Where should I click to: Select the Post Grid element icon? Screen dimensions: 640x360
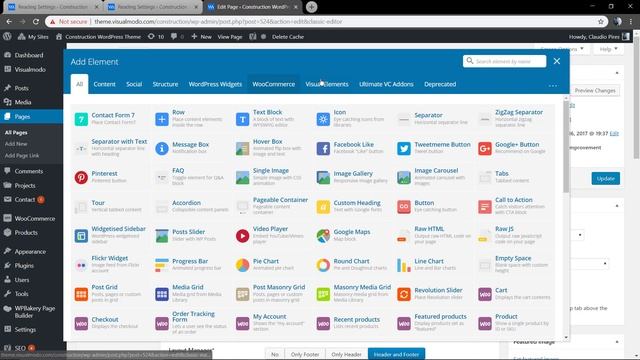click(x=81, y=294)
